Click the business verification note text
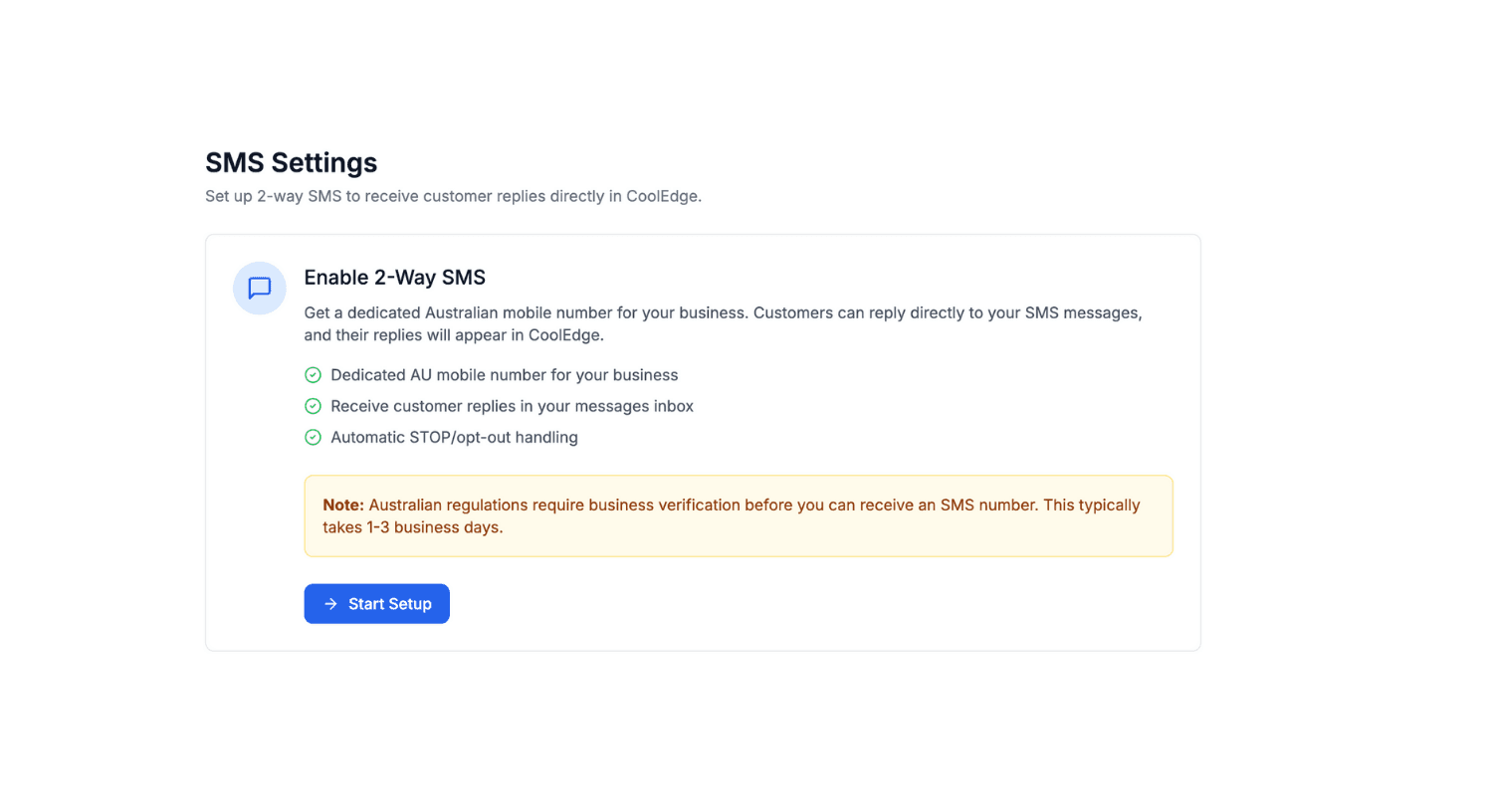The height and width of the screenshot is (812, 1491). pos(731,515)
